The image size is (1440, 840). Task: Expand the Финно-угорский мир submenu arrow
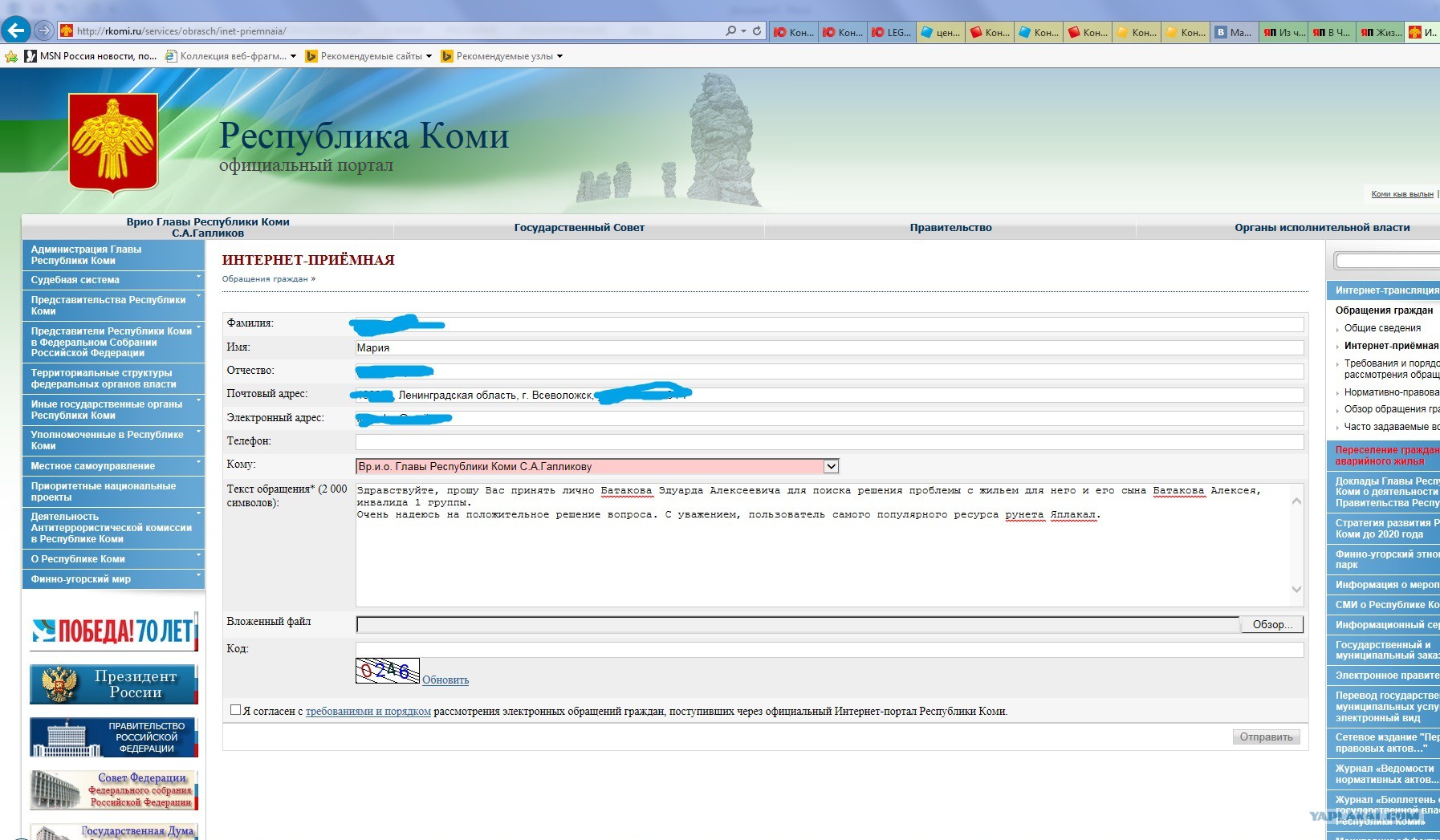[198, 576]
